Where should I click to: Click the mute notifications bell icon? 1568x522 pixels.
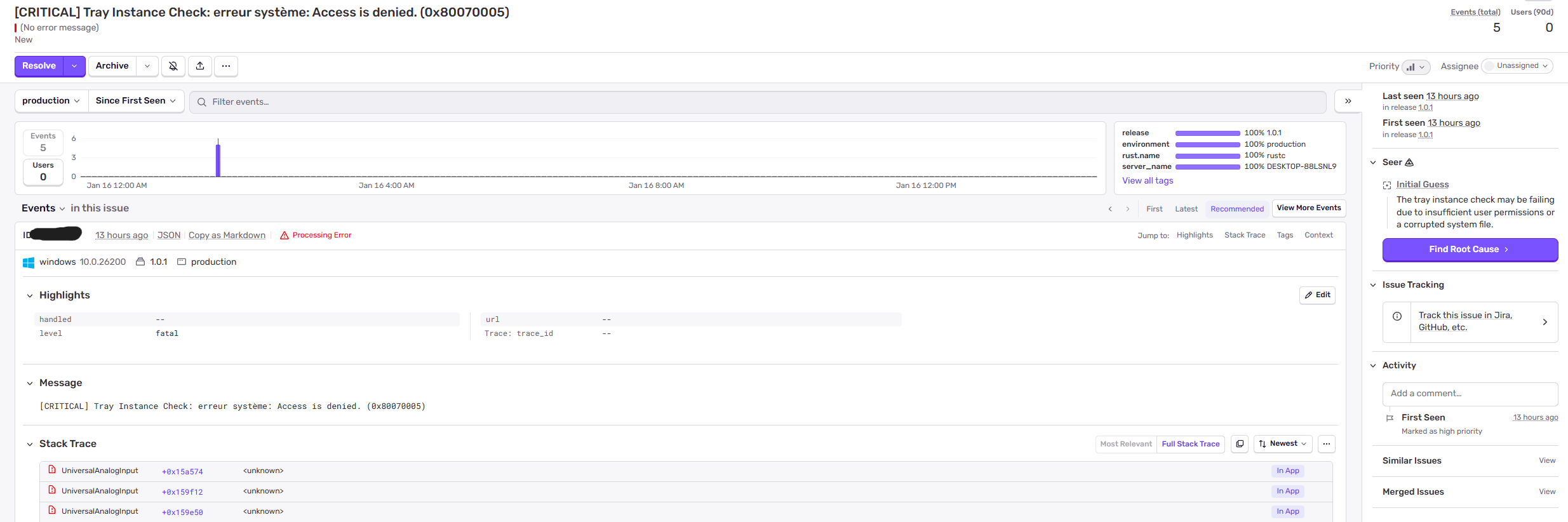(173, 66)
